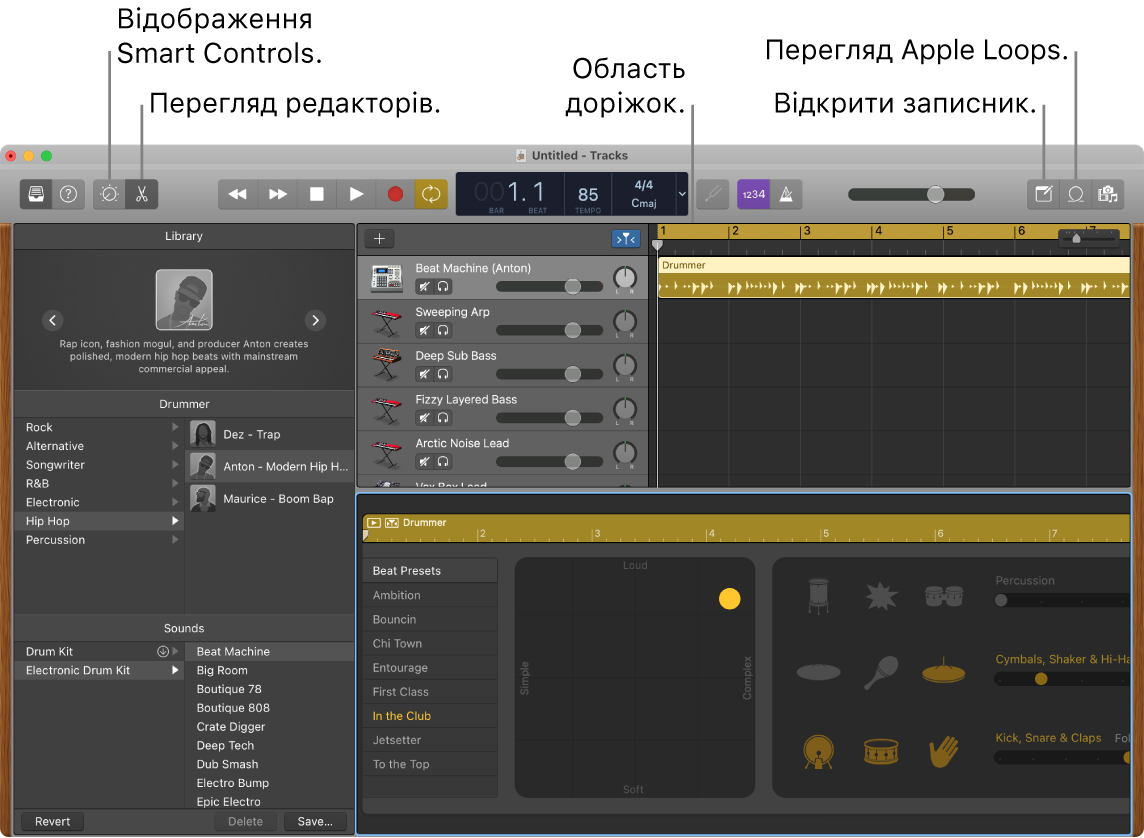1144x838 pixels.
Task: Open the Editors view with the scissors icon
Action: point(141,194)
